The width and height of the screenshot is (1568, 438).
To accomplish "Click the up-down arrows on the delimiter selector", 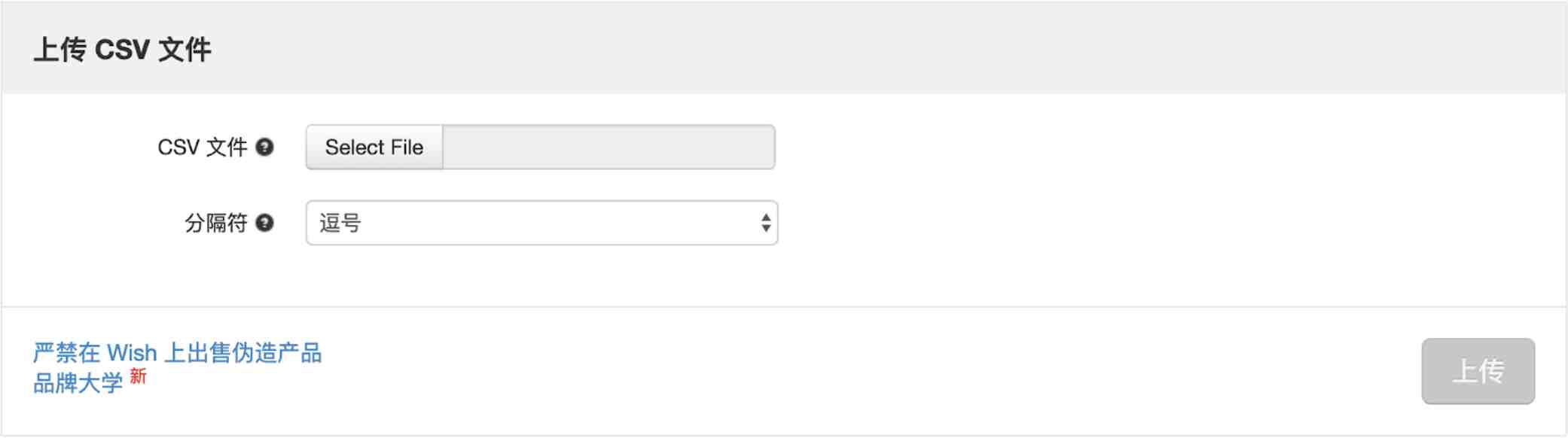I will (x=765, y=223).
